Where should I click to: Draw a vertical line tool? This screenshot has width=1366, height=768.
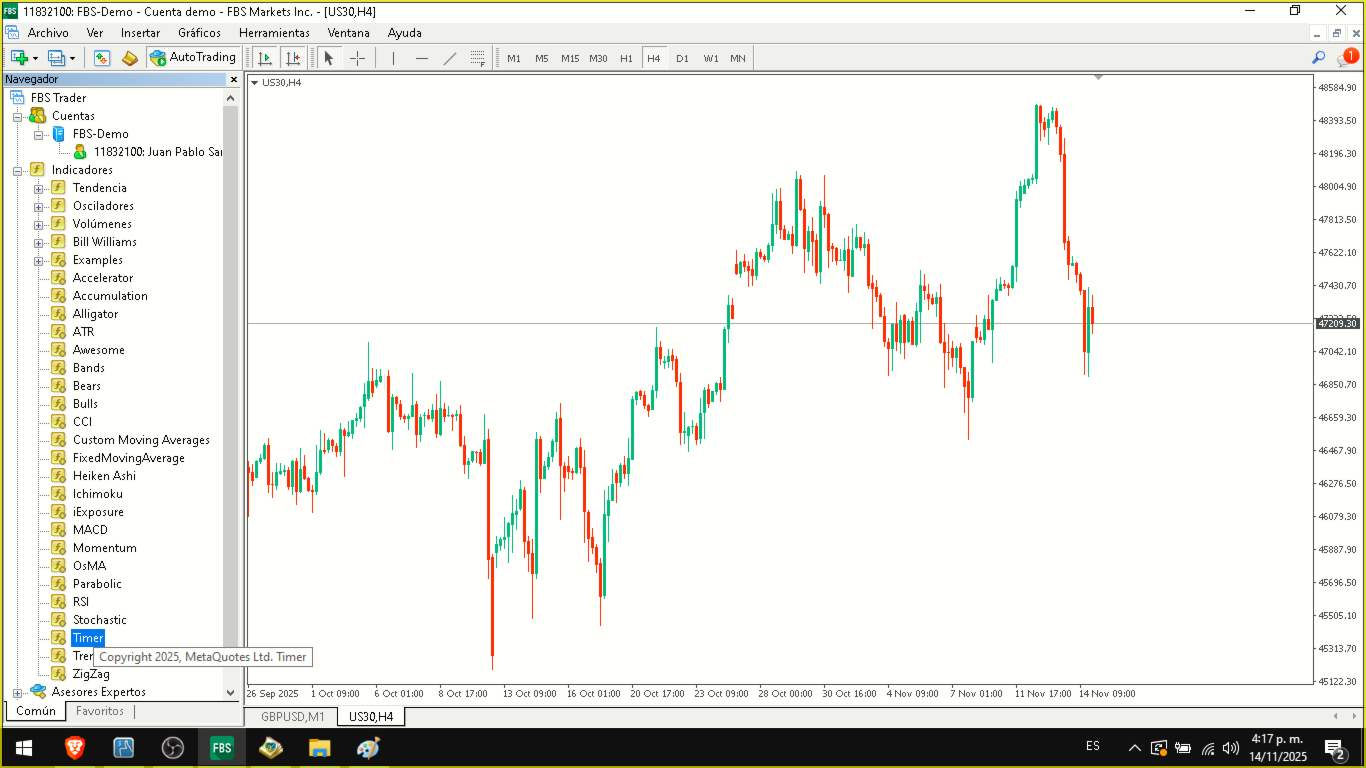(394, 58)
